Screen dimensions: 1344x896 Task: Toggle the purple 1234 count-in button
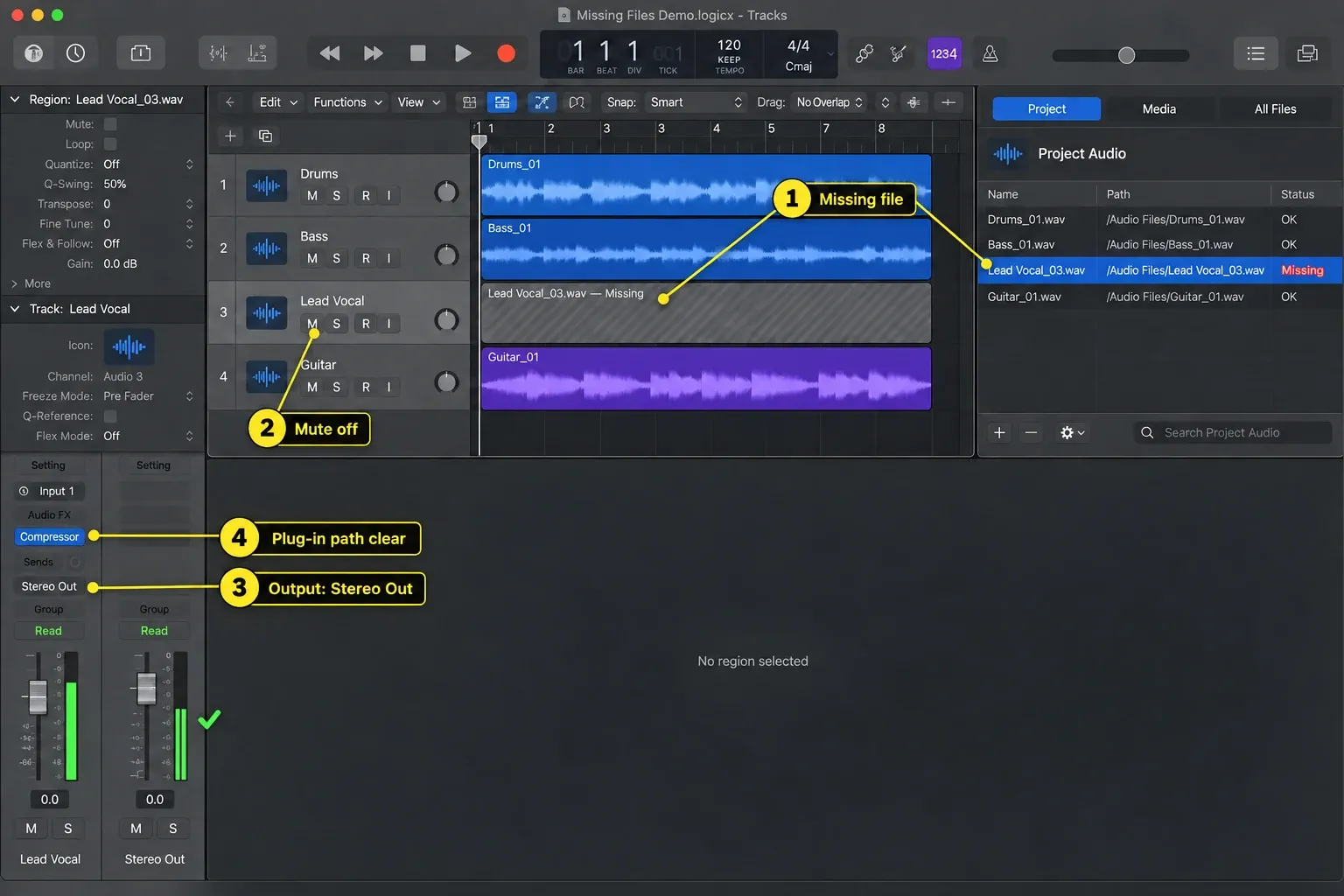(944, 53)
